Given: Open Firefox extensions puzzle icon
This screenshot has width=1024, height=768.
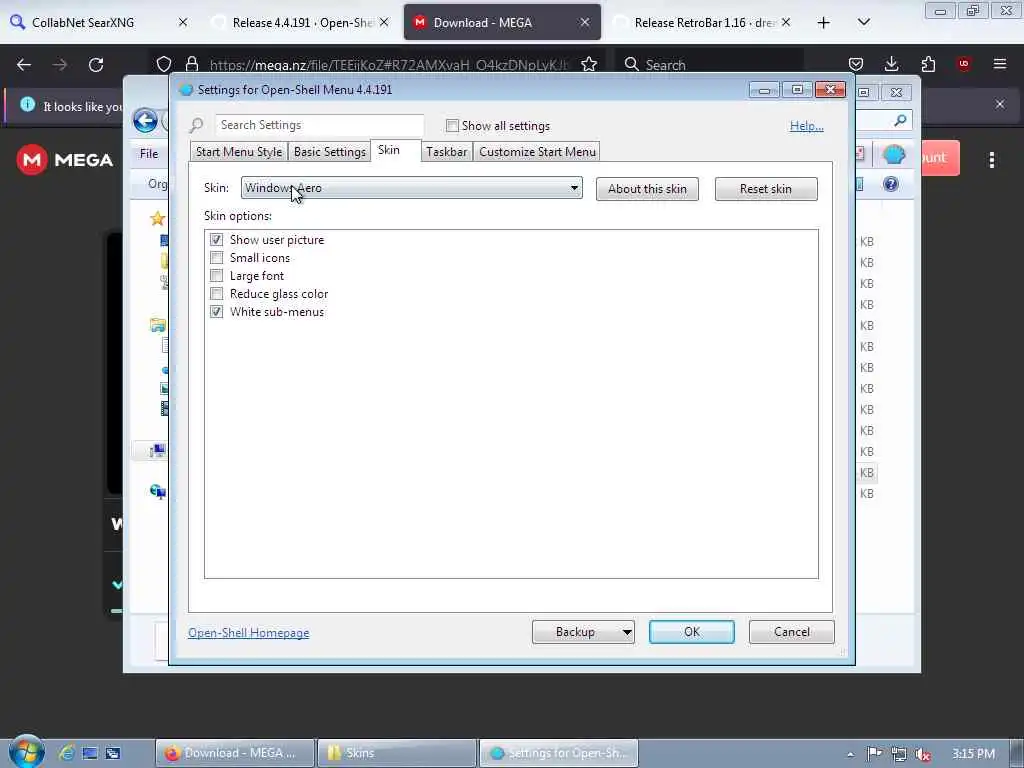Looking at the screenshot, I should 928,64.
